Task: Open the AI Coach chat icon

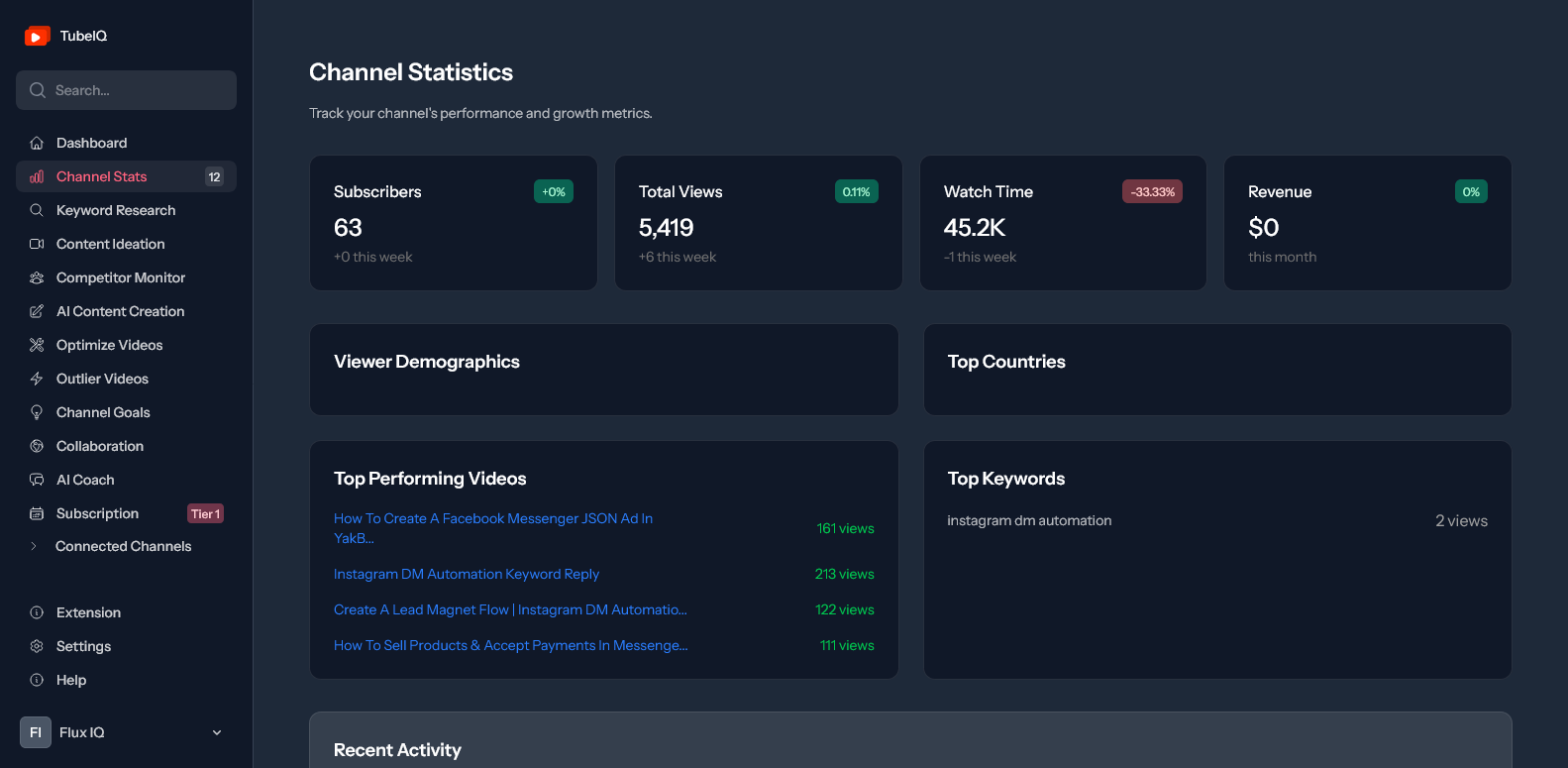Action: tap(37, 480)
